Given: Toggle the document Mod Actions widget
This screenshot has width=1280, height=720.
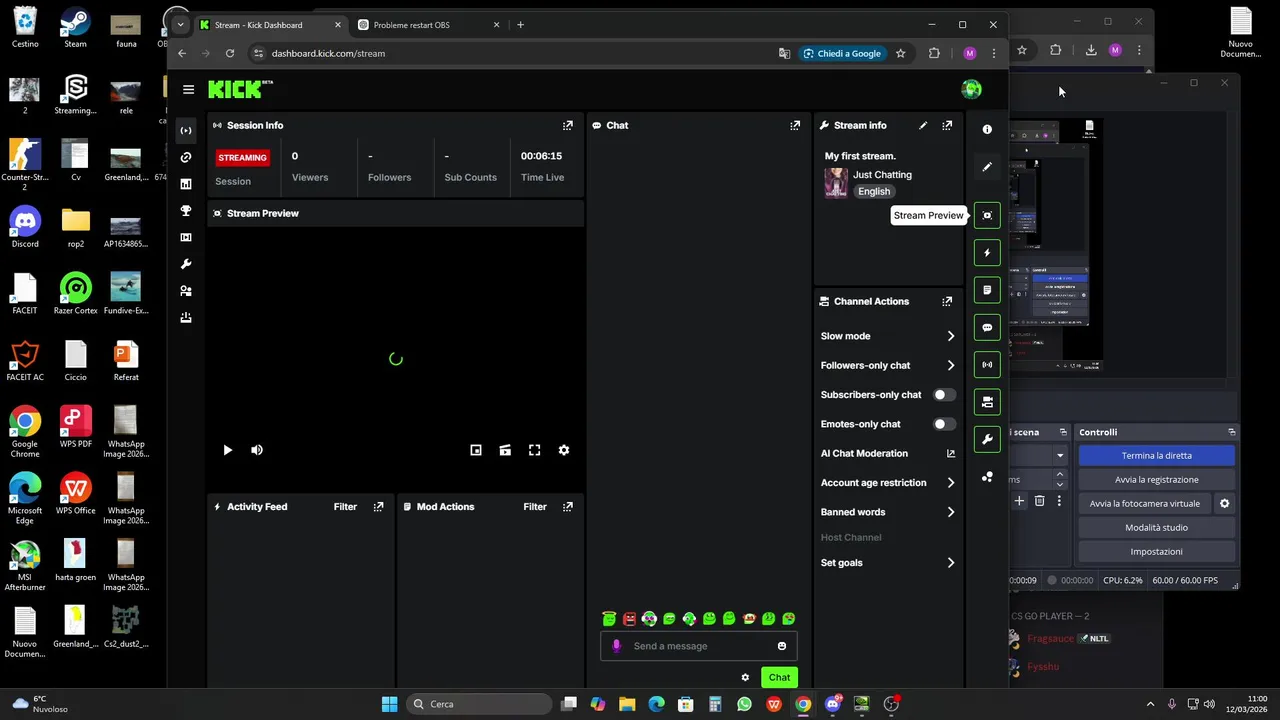Looking at the screenshot, I should [x=987, y=290].
